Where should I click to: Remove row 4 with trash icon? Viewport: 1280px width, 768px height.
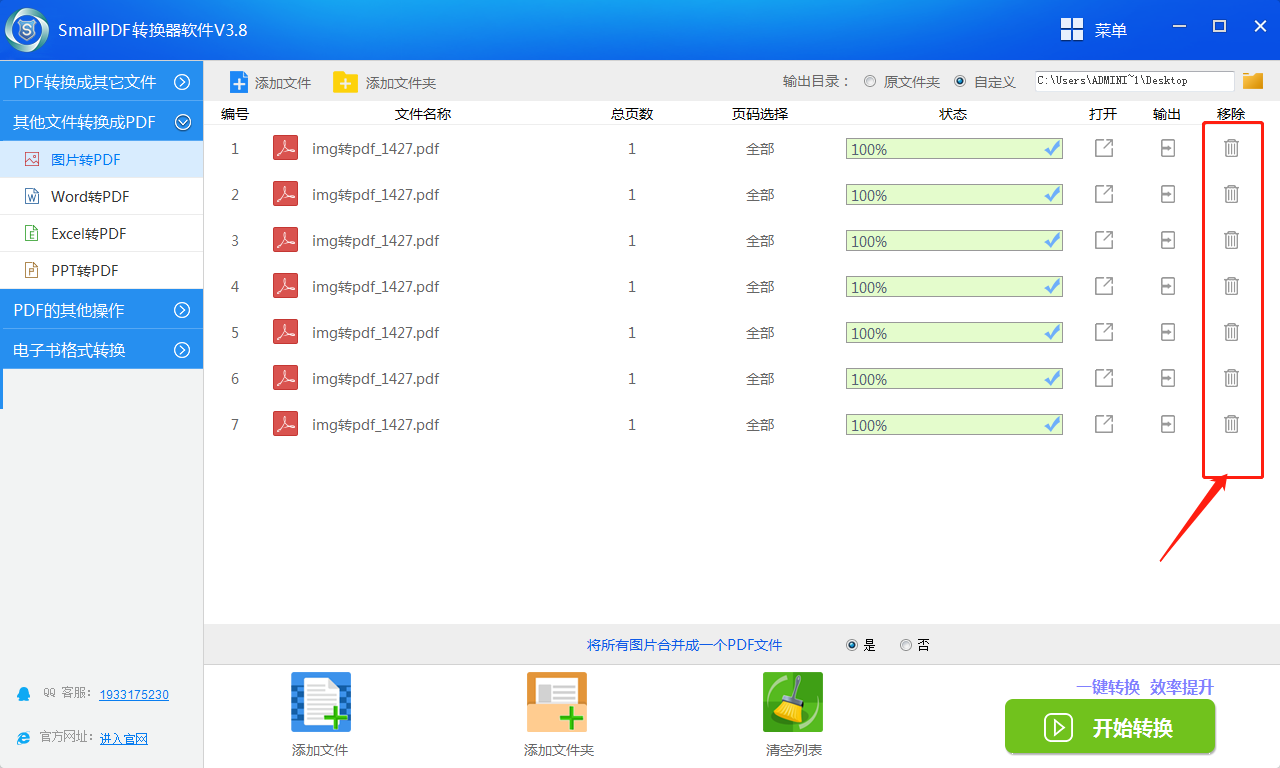1232,286
